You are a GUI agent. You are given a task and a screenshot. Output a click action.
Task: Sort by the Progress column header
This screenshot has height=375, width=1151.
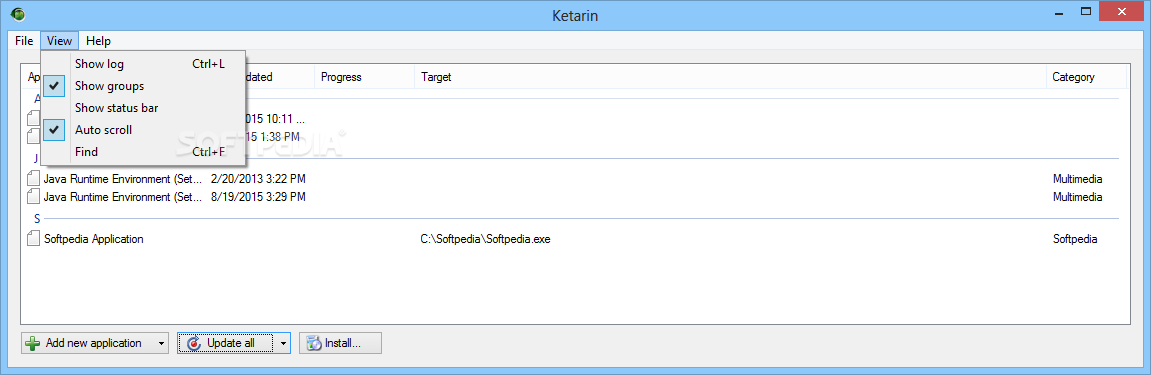point(365,77)
